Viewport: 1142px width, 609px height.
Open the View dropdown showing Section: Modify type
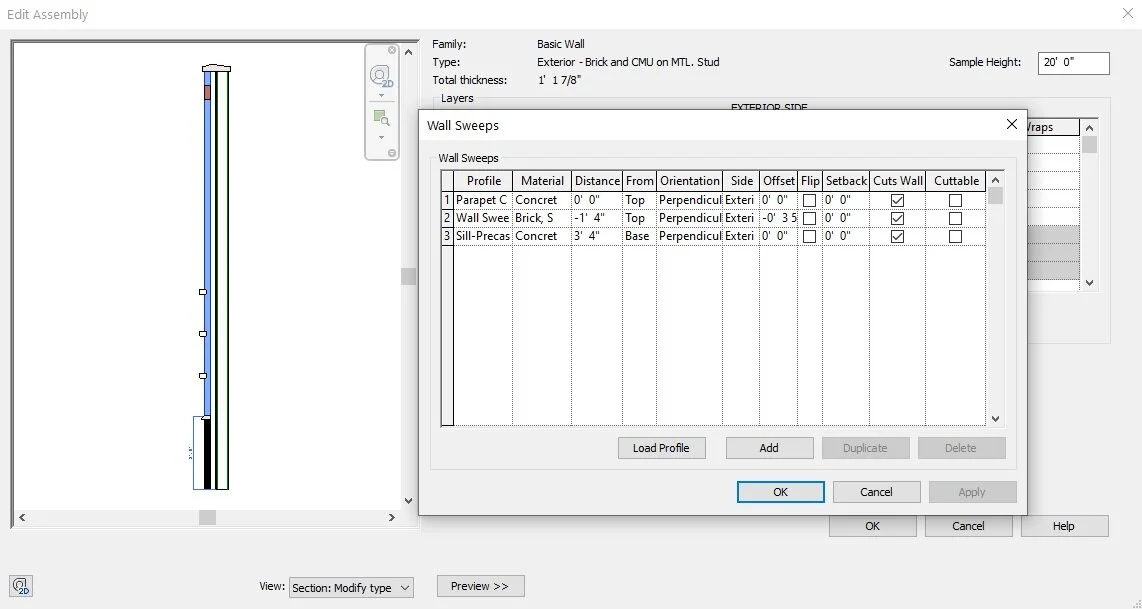351,587
